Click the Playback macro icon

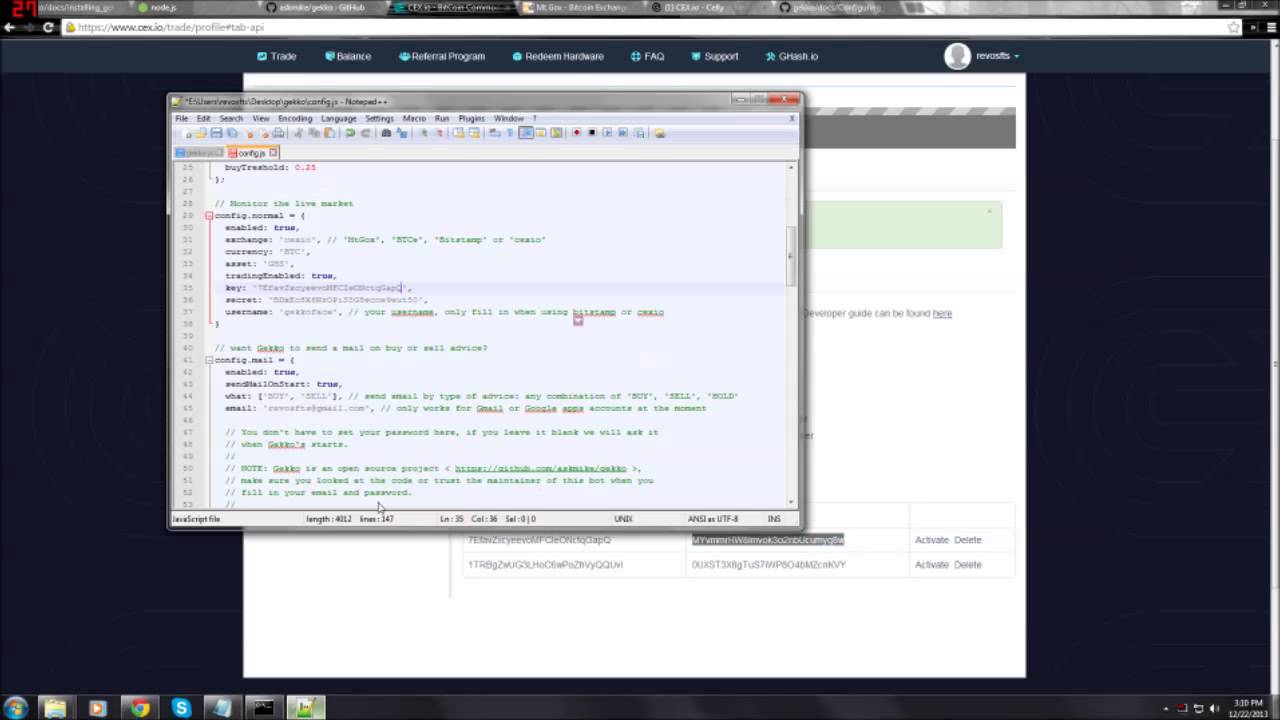pyautogui.click(x=607, y=133)
